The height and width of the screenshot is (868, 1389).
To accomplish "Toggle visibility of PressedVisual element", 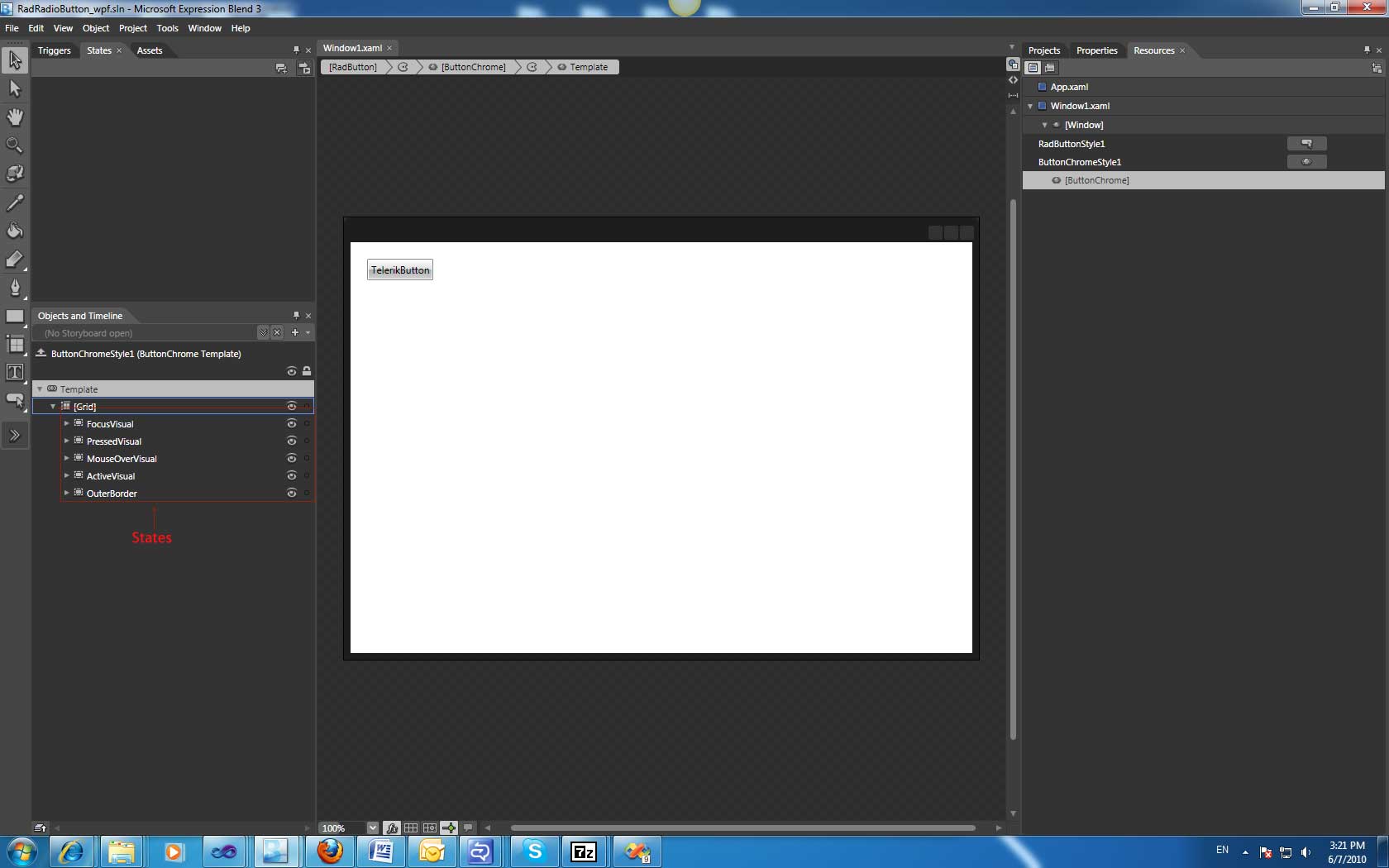I will pyautogui.click(x=291, y=441).
